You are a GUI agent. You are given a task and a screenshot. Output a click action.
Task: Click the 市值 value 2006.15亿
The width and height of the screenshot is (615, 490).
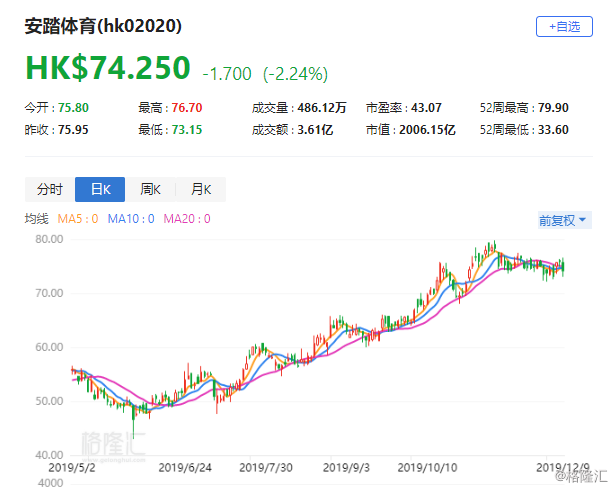click(x=427, y=129)
